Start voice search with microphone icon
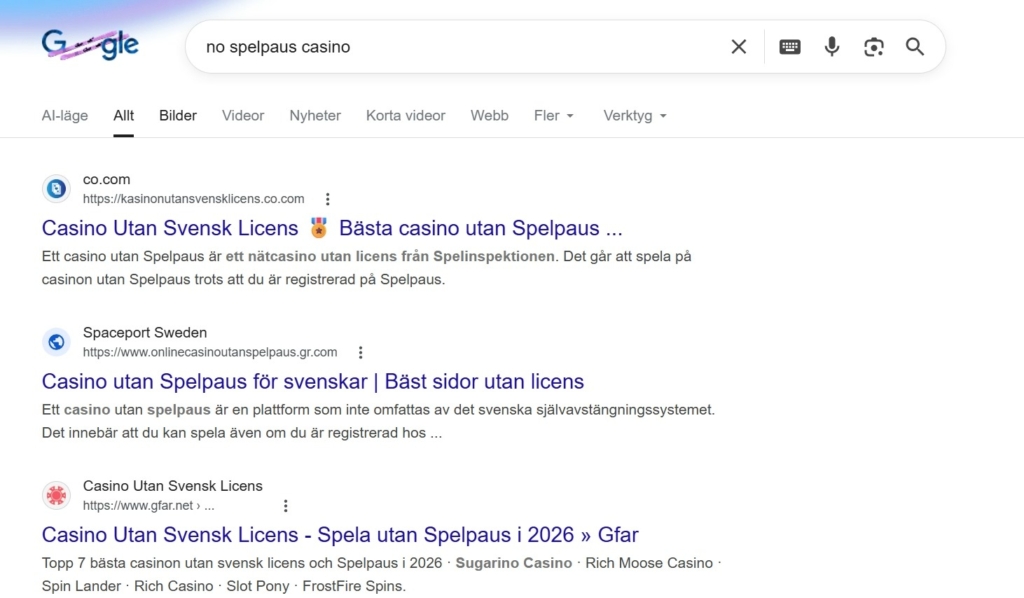Screen dimensions: 1024x598 click(x=832, y=47)
